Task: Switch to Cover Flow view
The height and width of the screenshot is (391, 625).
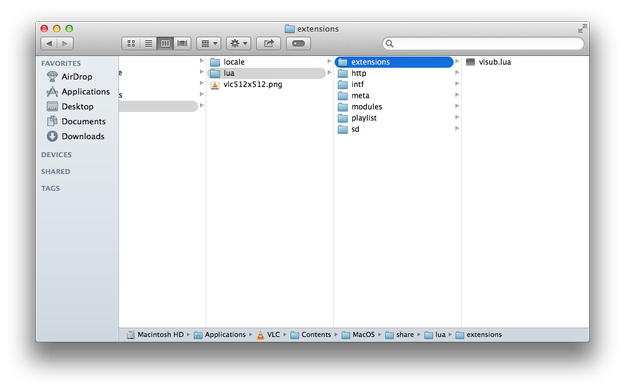Action: pyautogui.click(x=182, y=43)
